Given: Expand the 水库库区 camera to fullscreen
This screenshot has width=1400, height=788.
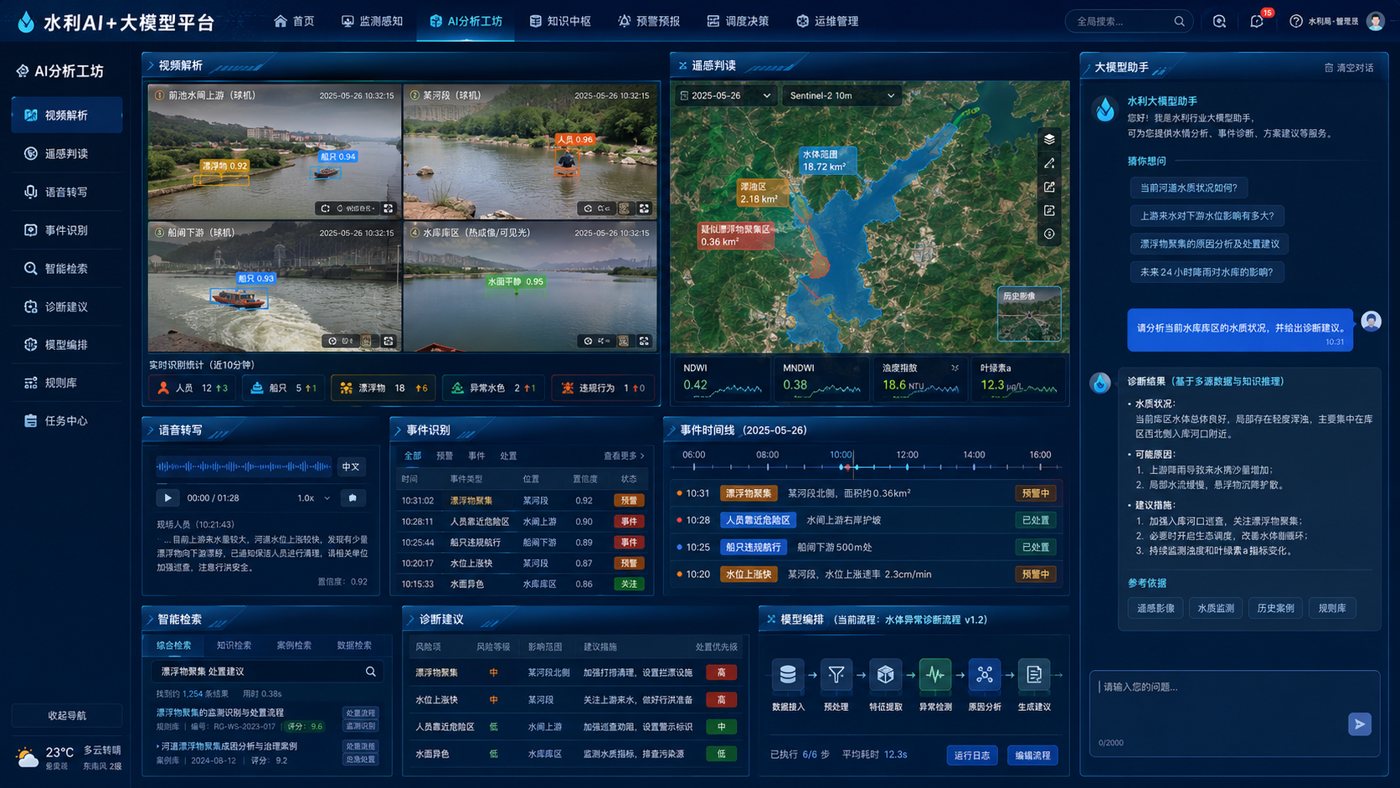Looking at the screenshot, I should (645, 341).
